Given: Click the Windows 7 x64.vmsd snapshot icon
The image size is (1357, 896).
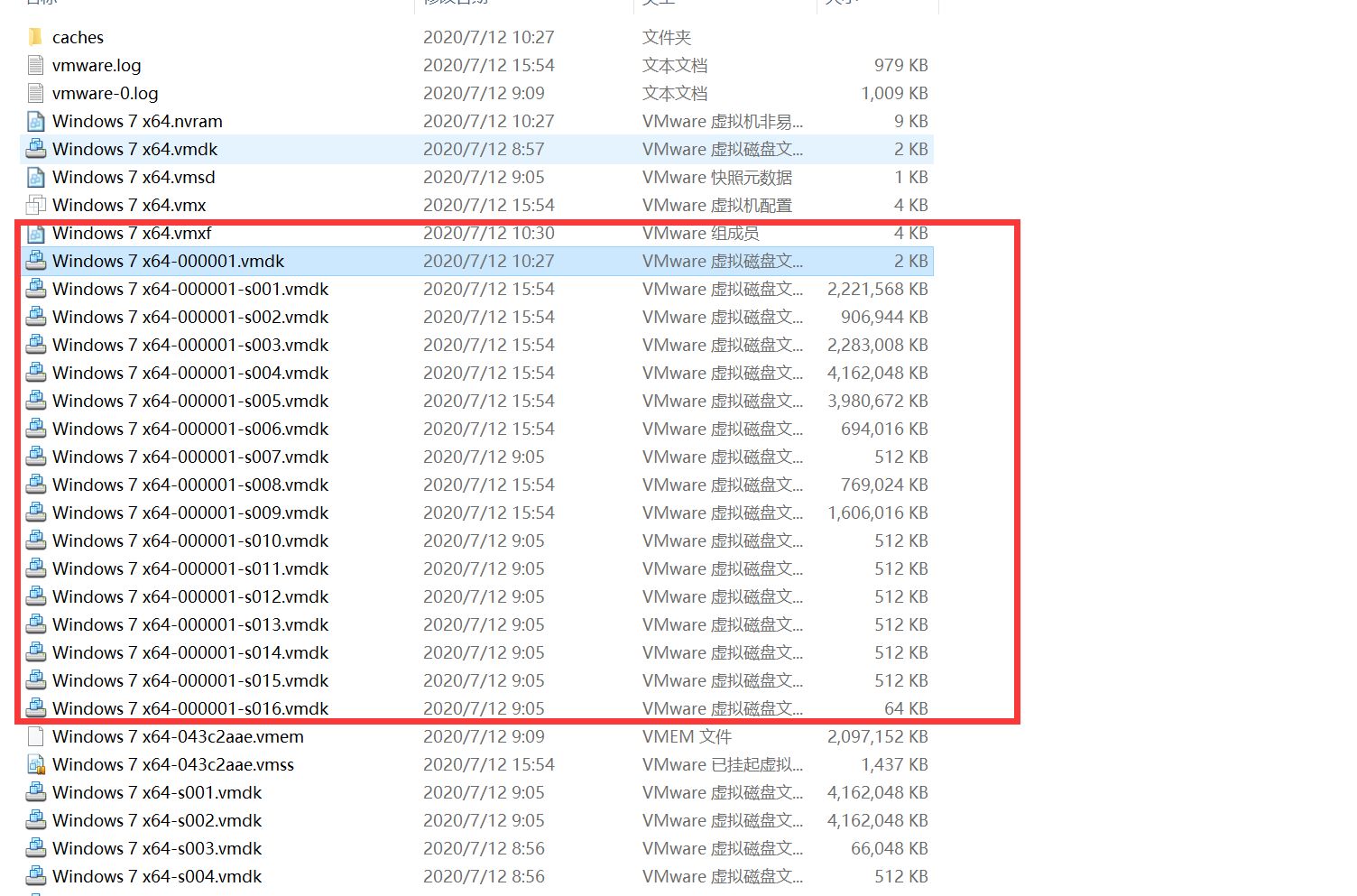Looking at the screenshot, I should [35, 177].
